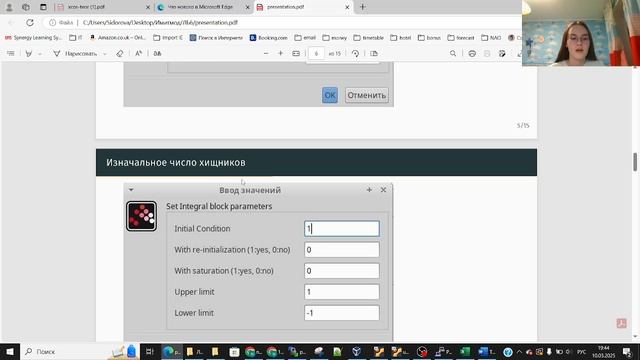Click the Scilab dots icon in the dialog
Image resolution: width=640 pixels, height=360 pixels.
(x=141, y=216)
